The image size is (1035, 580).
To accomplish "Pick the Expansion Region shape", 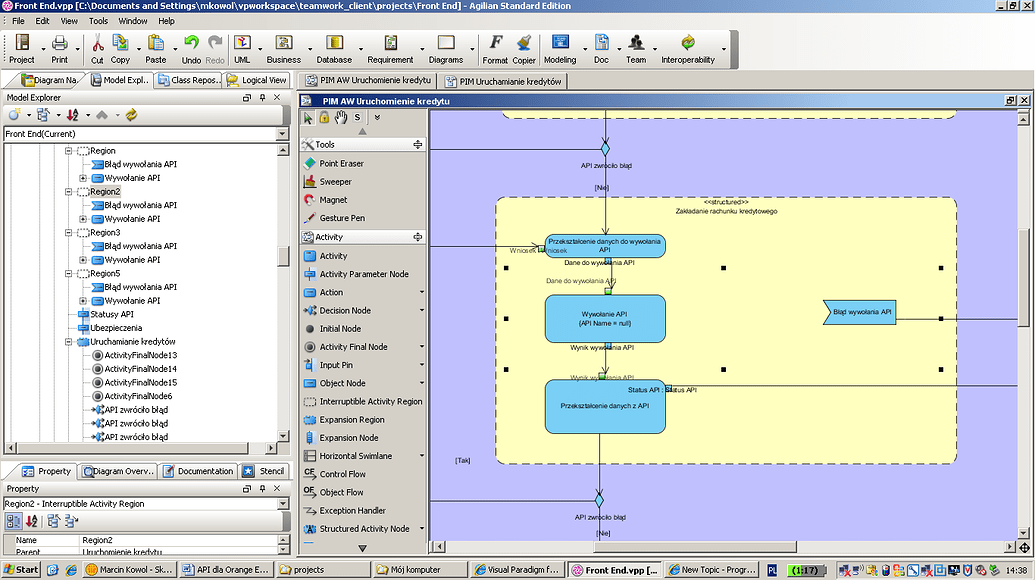I will pyautogui.click(x=344, y=420).
